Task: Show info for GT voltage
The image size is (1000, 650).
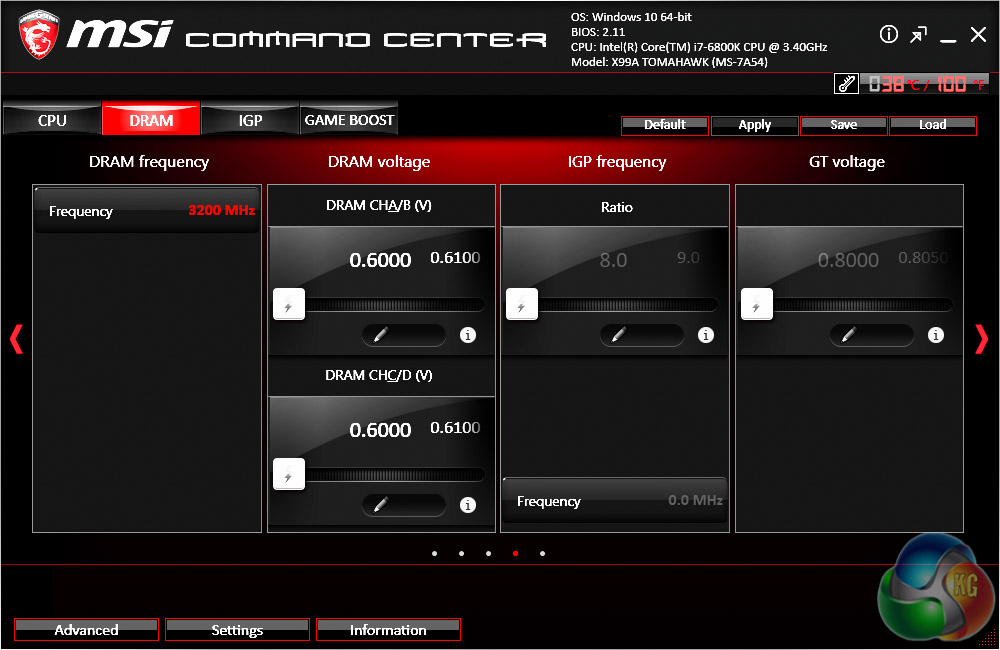Action: click(936, 335)
